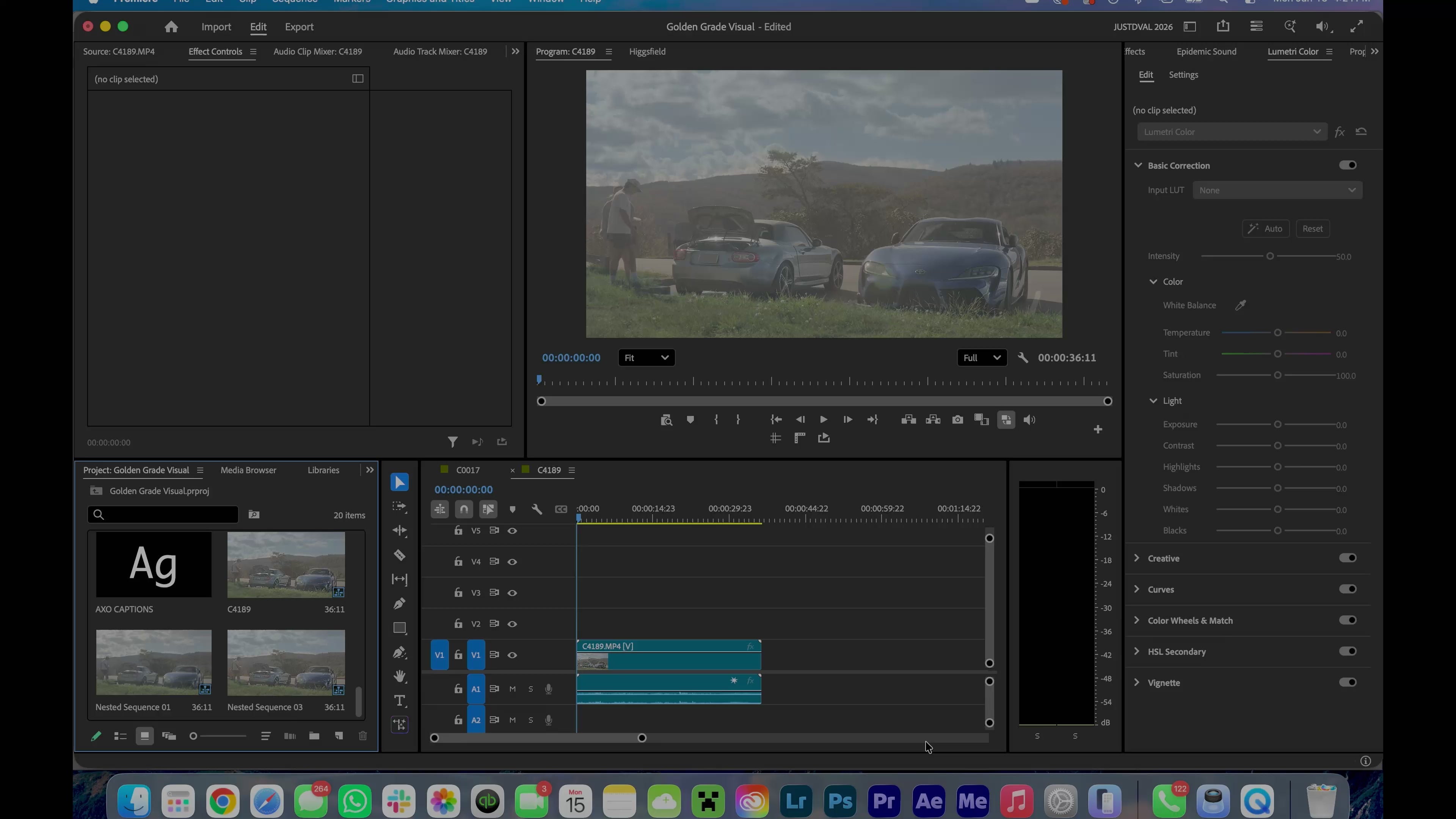Image resolution: width=1456 pixels, height=819 pixels.
Task: Expand the Vignette section
Action: (1137, 682)
